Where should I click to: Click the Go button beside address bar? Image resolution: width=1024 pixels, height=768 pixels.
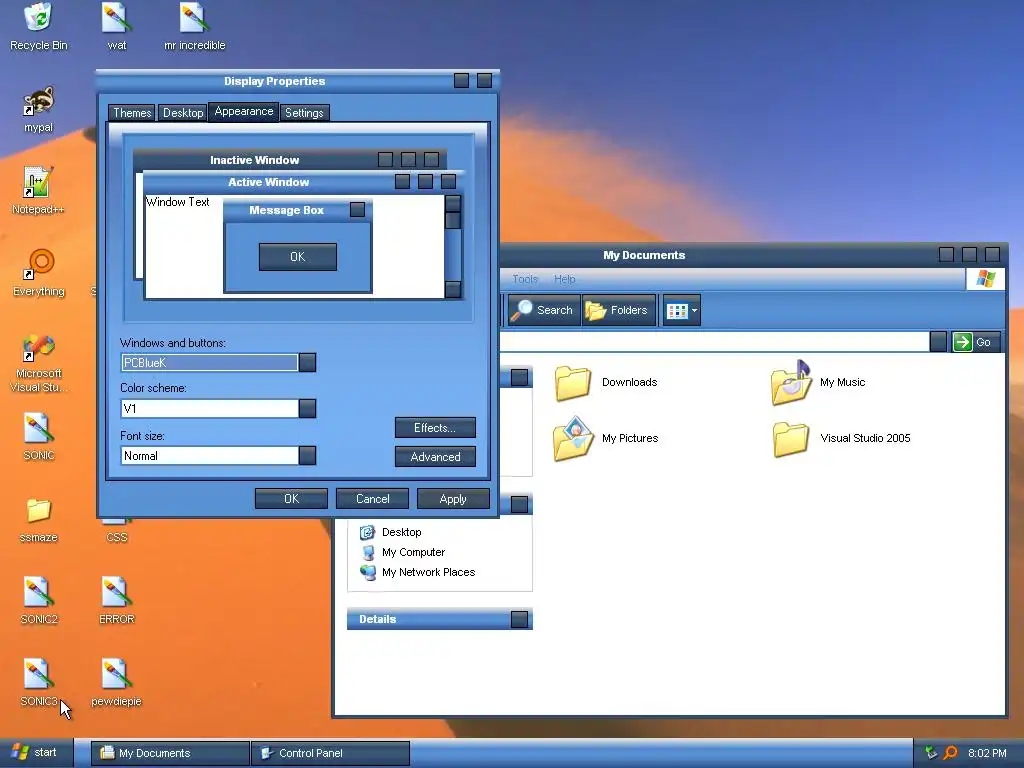pos(974,342)
